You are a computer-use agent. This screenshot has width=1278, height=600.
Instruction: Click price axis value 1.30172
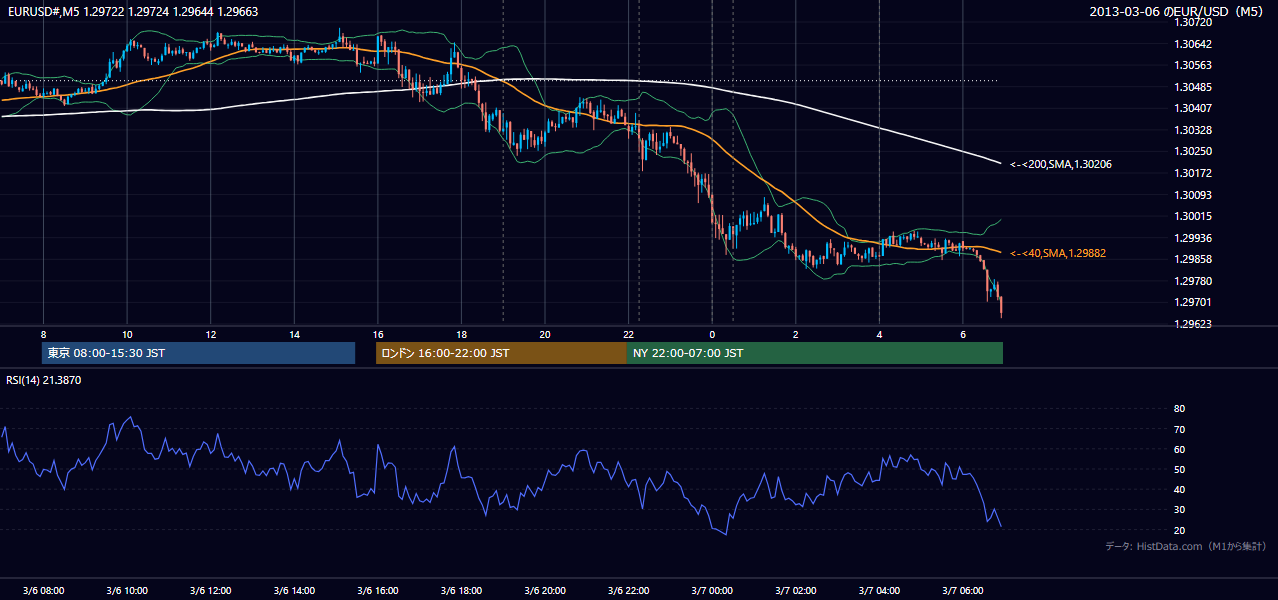tap(1193, 173)
